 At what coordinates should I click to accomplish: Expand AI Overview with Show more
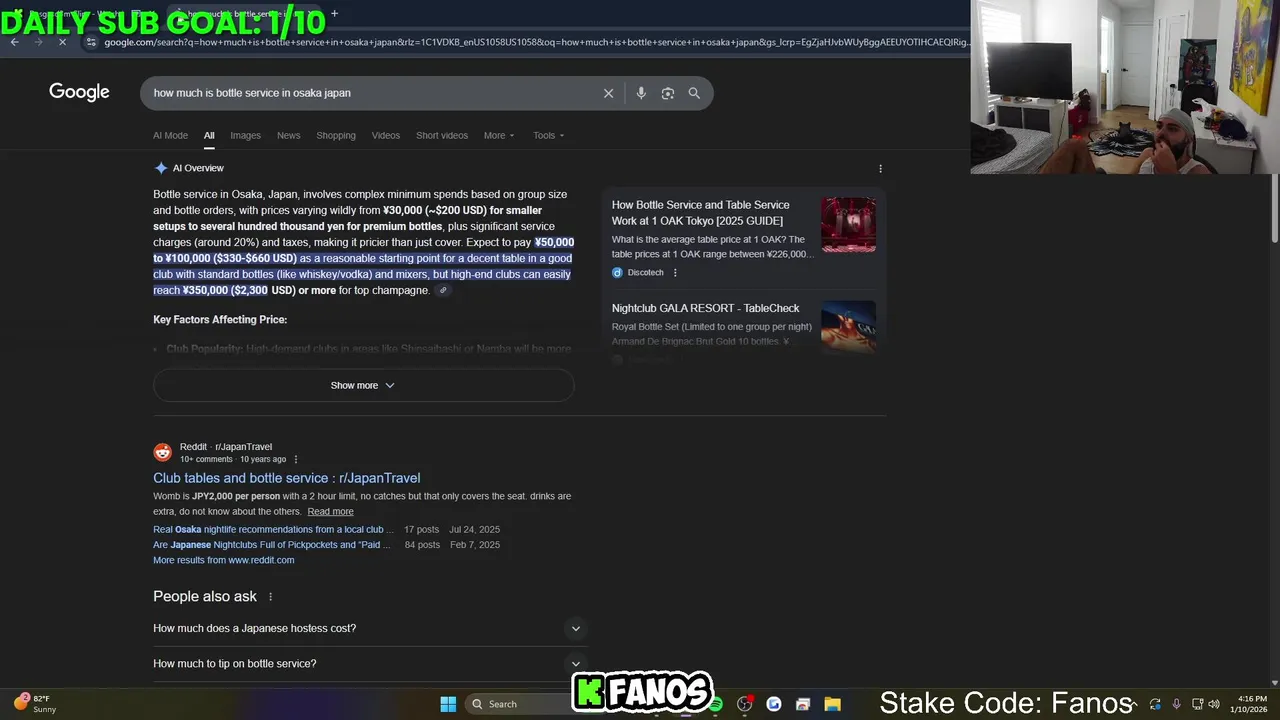coord(363,385)
